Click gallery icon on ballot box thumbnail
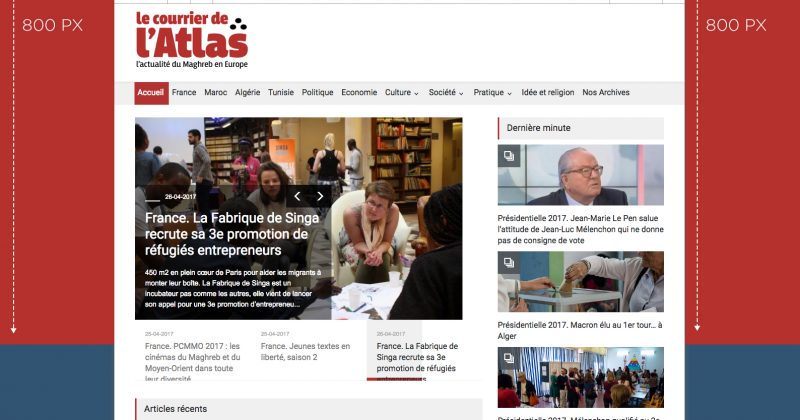 click(509, 262)
